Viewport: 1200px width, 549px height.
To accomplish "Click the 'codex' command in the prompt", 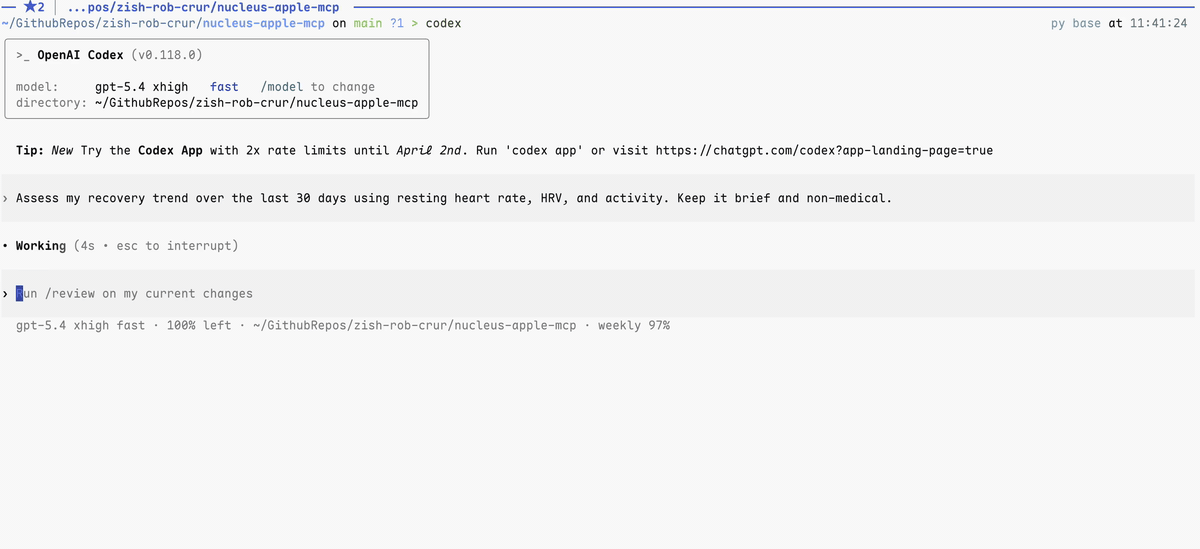I will point(444,23).
